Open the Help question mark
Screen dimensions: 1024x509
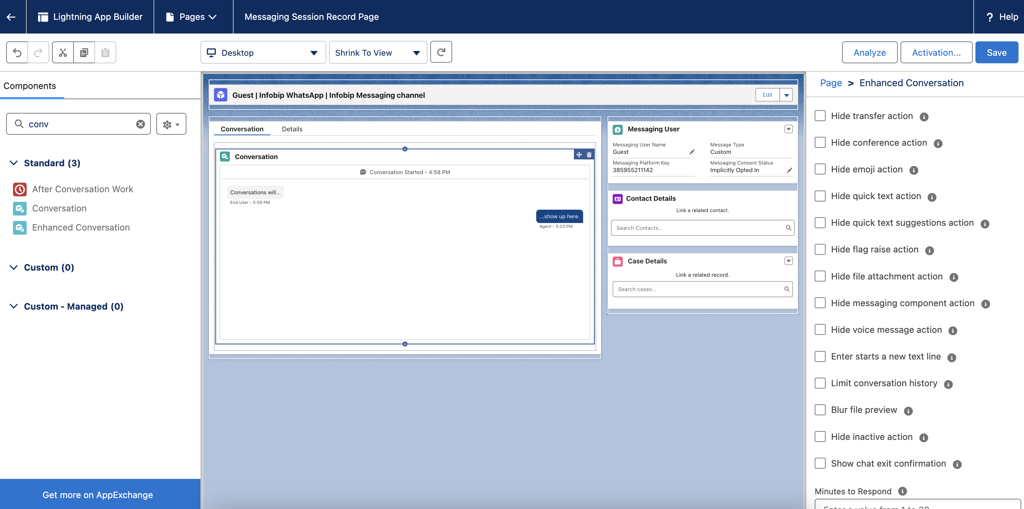[989, 17]
